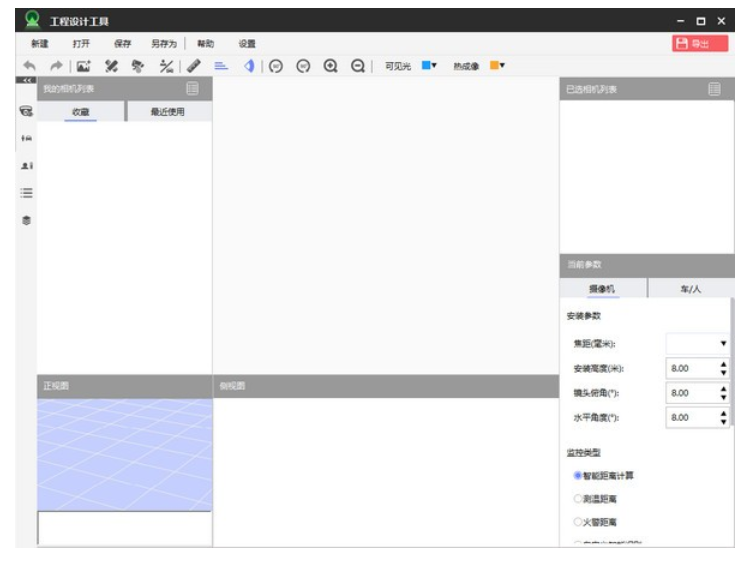This screenshot has height=566, width=739.
Task: Increase the 安装高度(米) value with up arrow
Action: pyautogui.click(x=723, y=364)
